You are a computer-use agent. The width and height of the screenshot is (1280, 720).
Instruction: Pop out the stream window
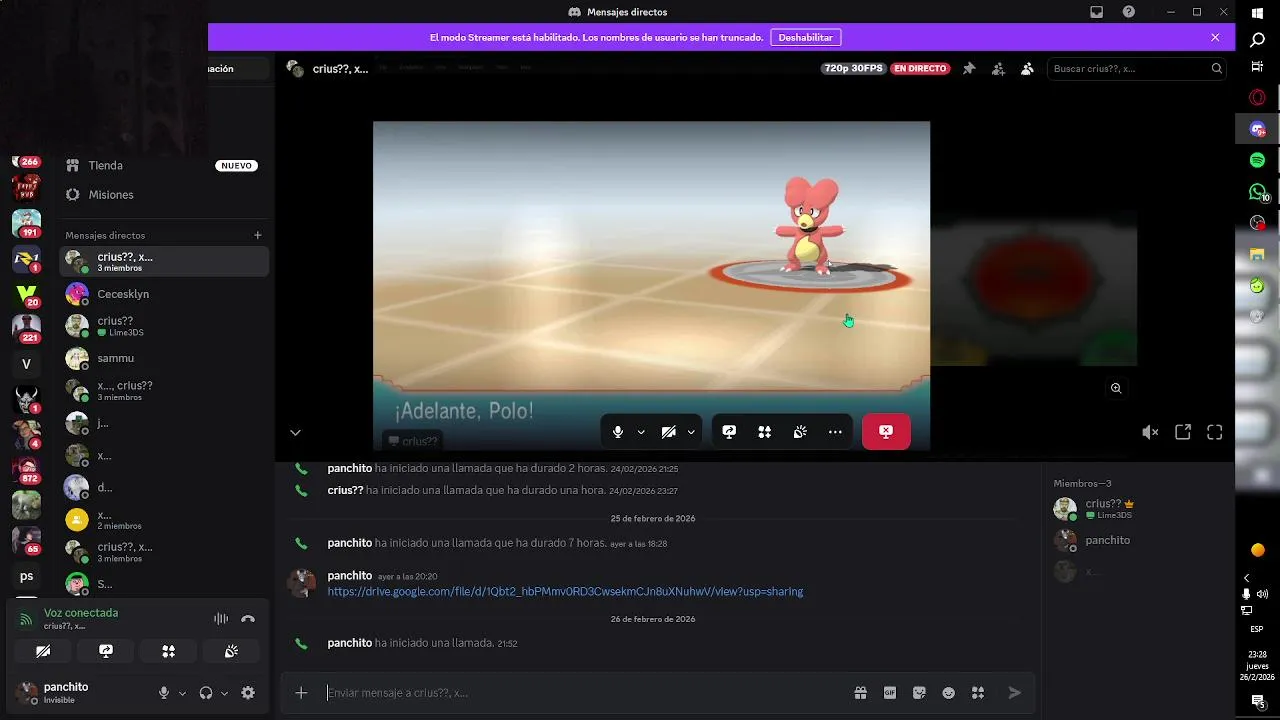coord(1183,432)
